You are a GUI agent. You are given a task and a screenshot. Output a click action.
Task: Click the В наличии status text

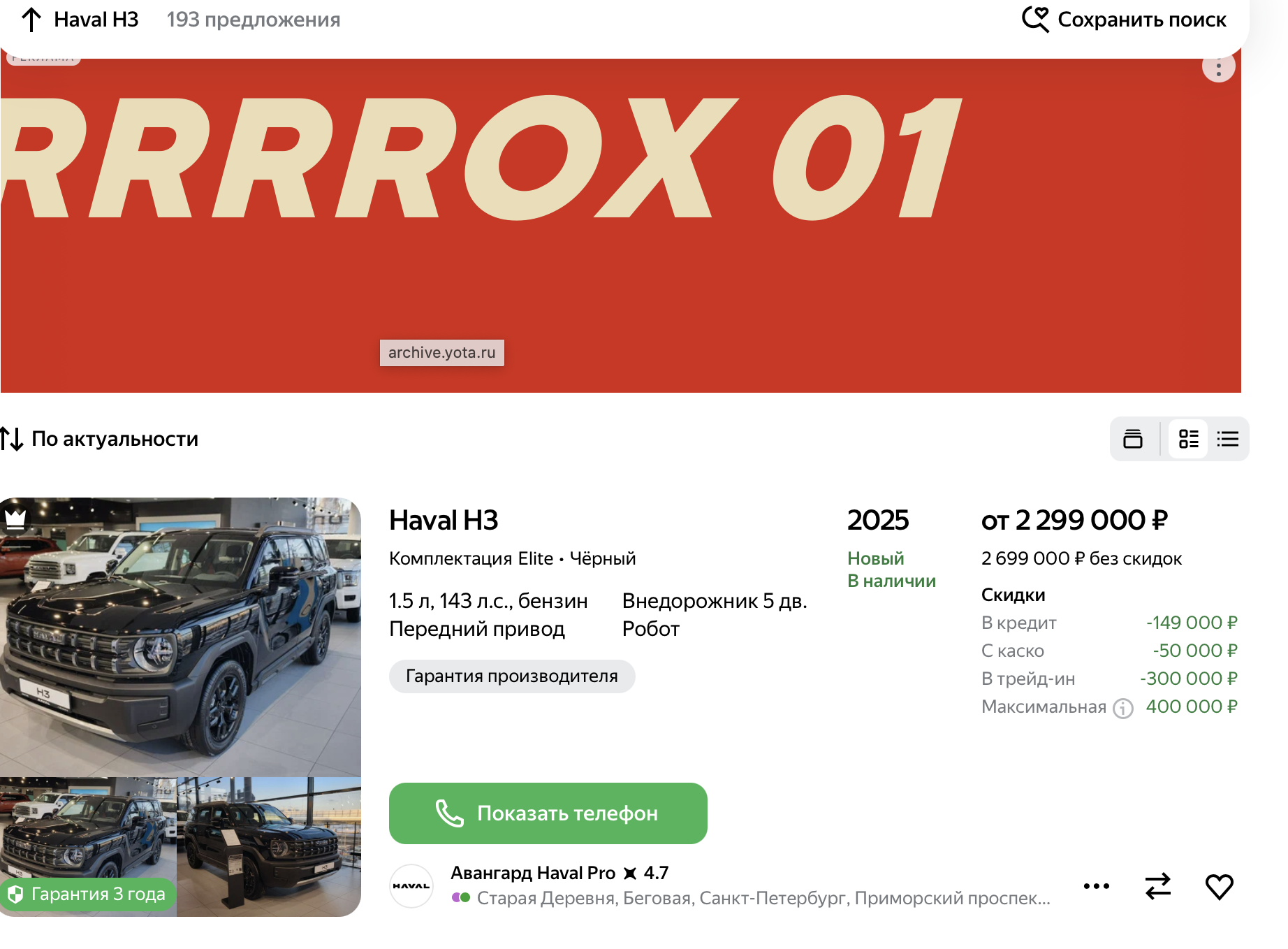coord(891,581)
